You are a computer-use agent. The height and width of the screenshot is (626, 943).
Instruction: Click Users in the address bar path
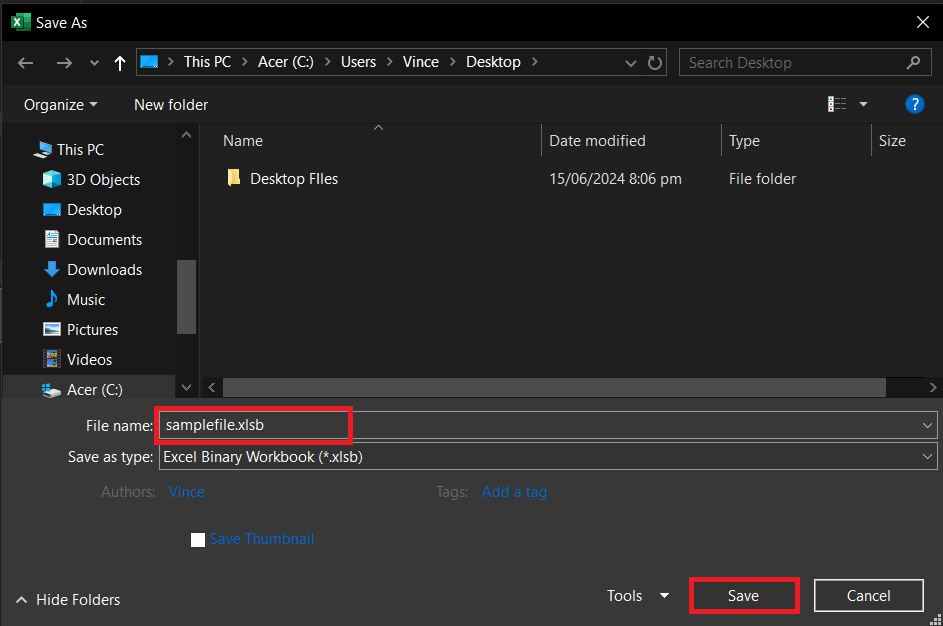pos(358,61)
